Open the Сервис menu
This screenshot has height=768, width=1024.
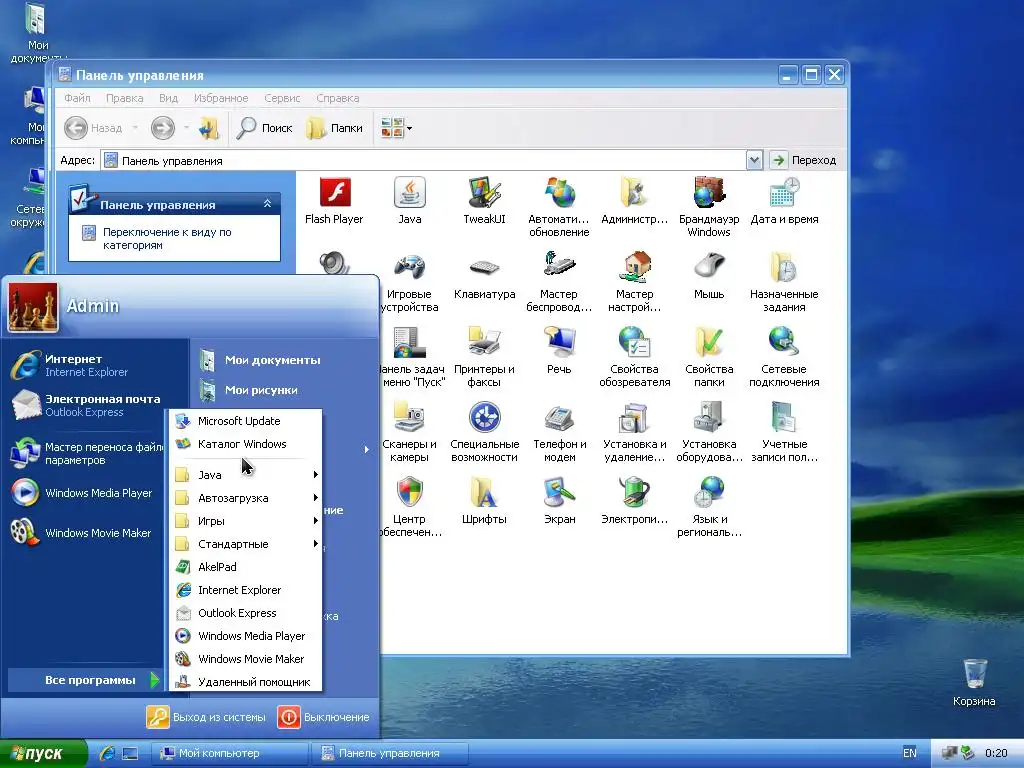[282, 98]
